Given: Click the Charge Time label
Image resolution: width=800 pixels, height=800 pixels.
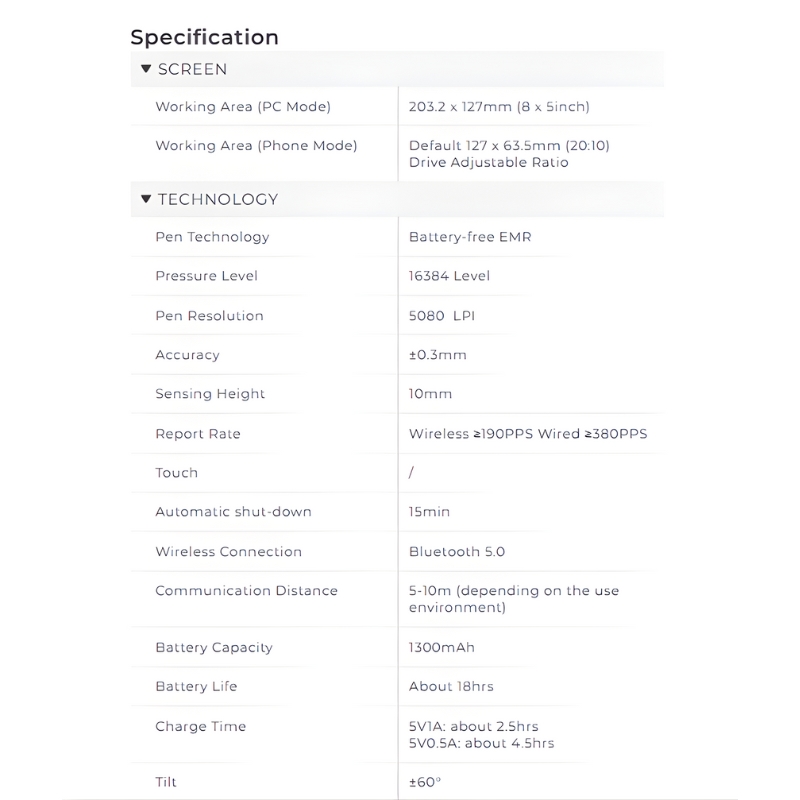Looking at the screenshot, I should pos(200,727).
